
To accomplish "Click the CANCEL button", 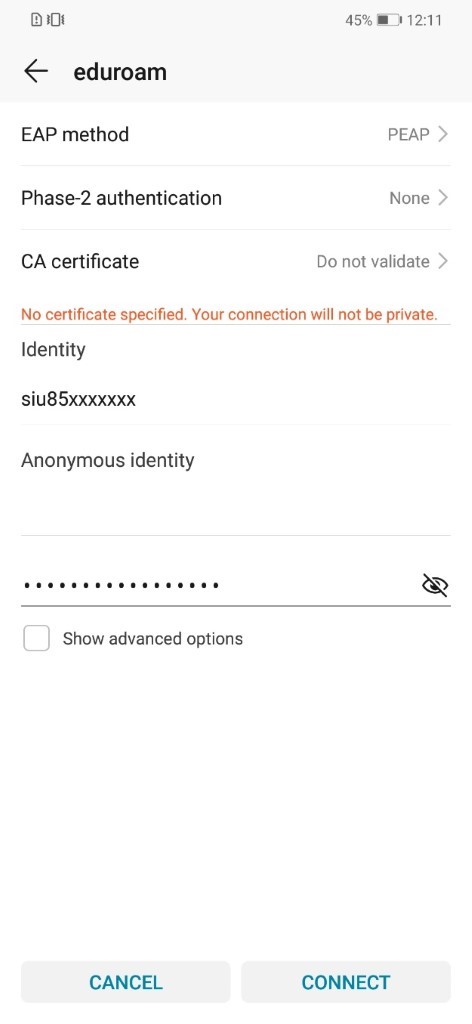I will (x=125, y=982).
